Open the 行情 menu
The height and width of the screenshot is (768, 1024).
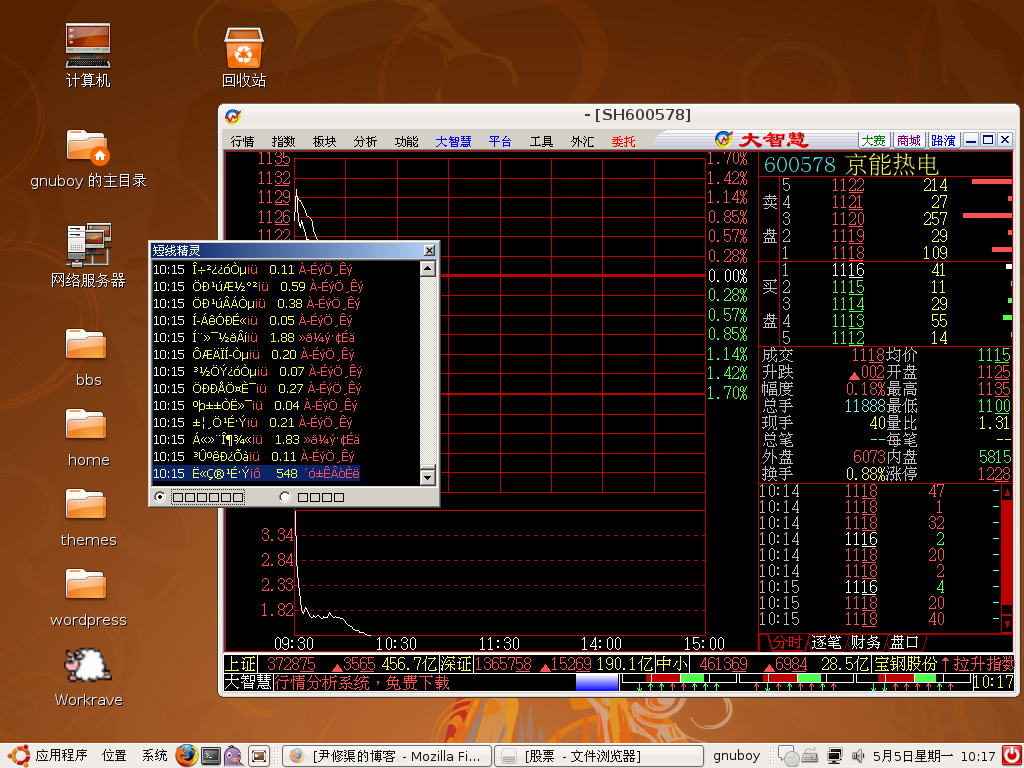pyautogui.click(x=242, y=141)
